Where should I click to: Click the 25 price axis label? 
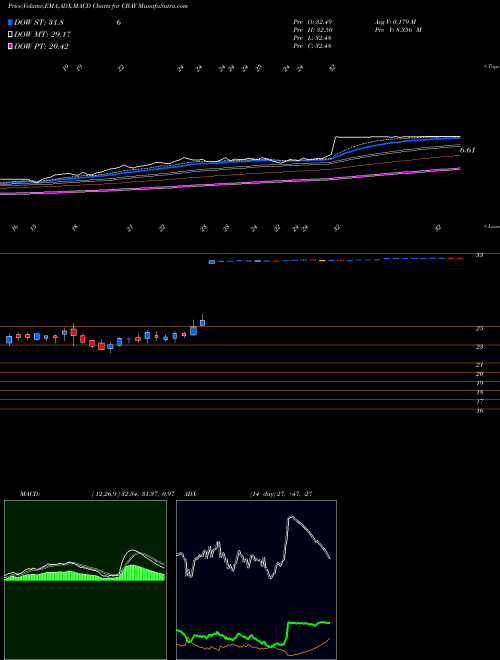pos(479,329)
